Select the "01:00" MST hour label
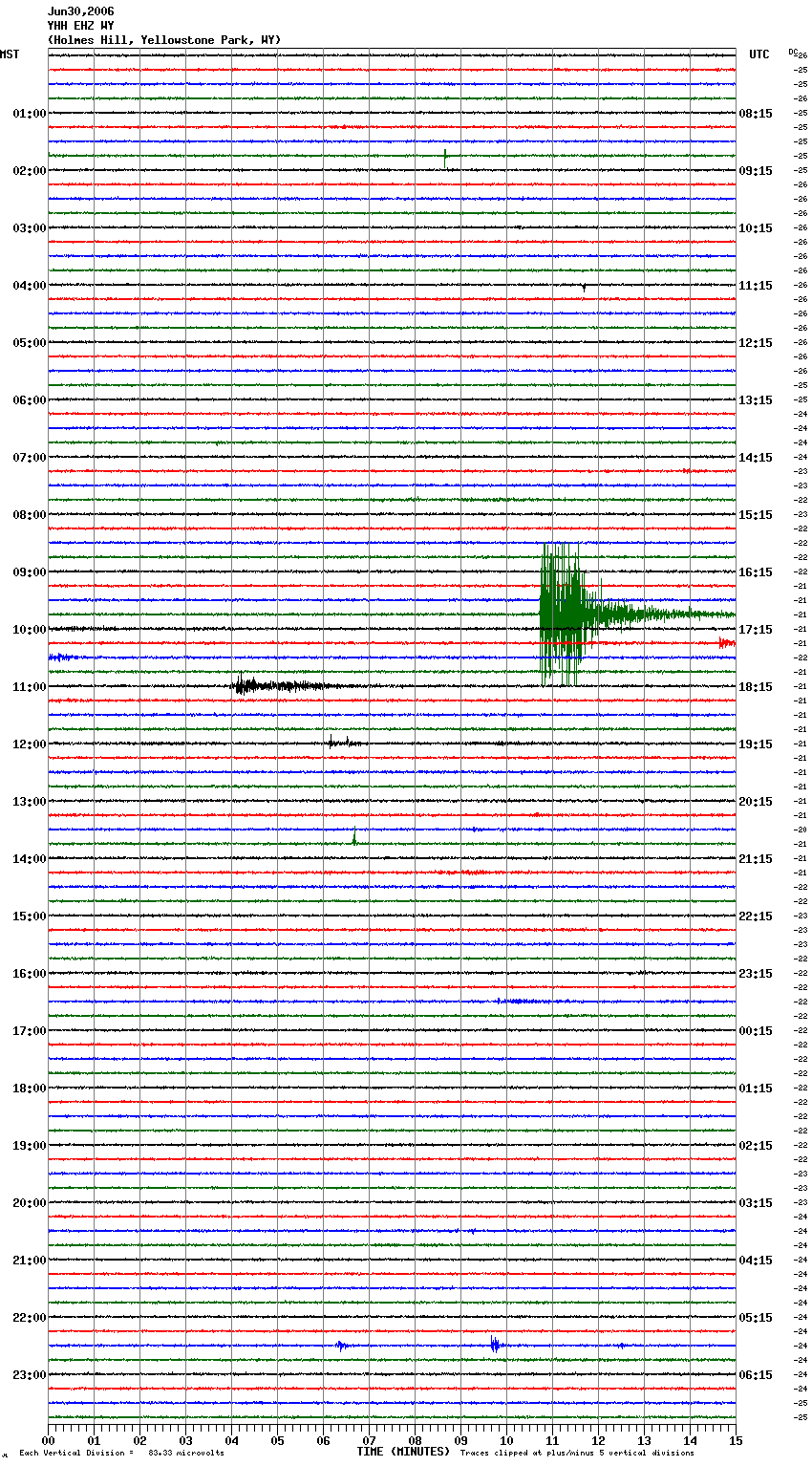Viewport: 812px width, 1466px height. [30, 114]
